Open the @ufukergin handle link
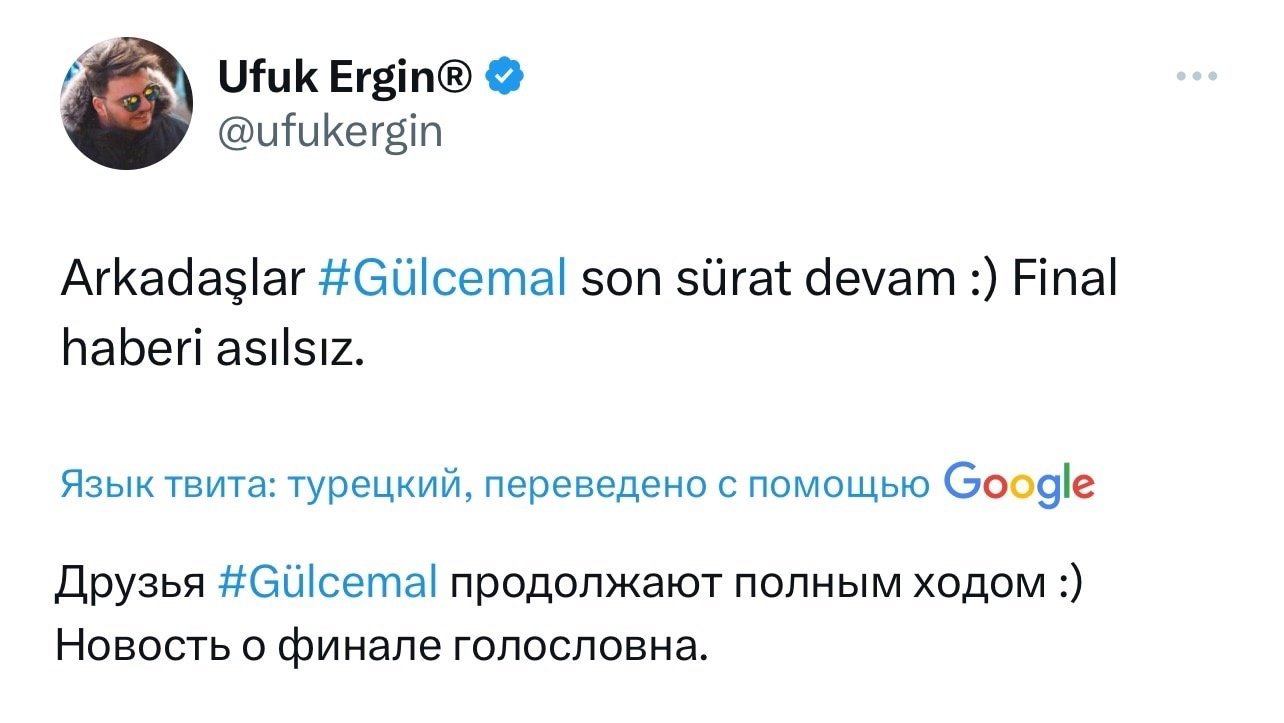The height and width of the screenshot is (723, 1284). pos(330,130)
